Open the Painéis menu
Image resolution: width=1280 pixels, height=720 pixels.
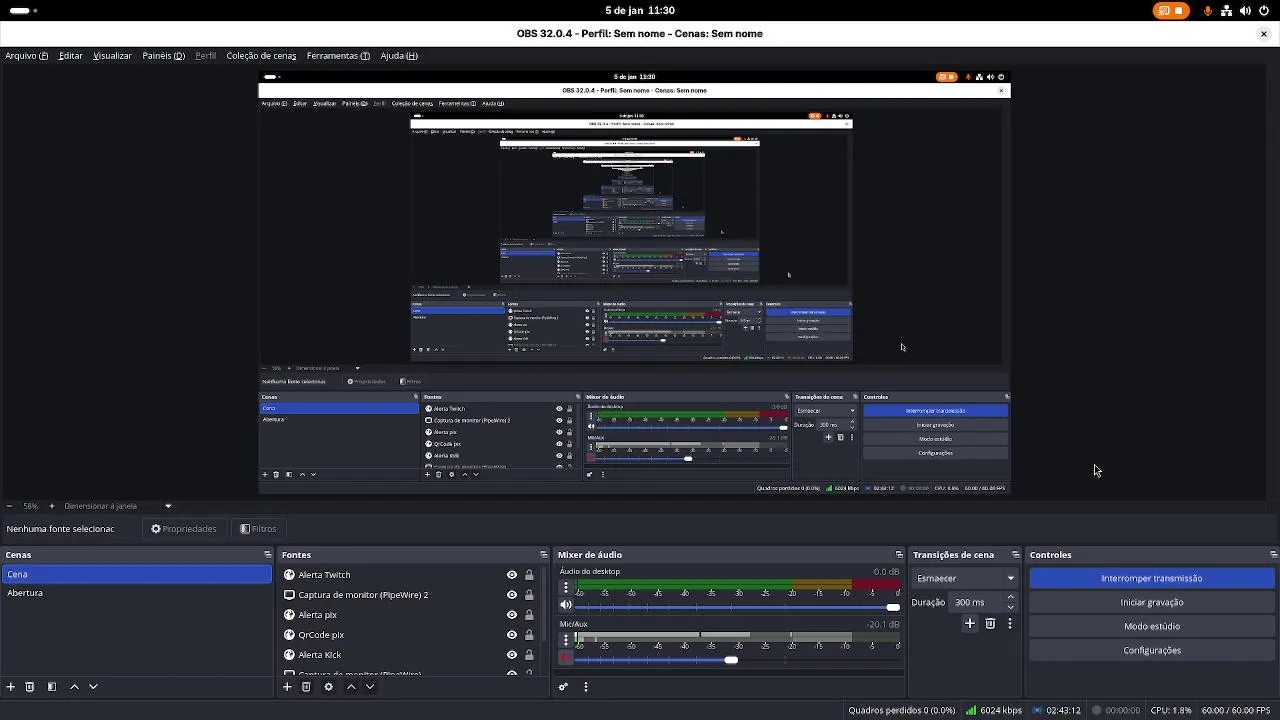click(164, 56)
